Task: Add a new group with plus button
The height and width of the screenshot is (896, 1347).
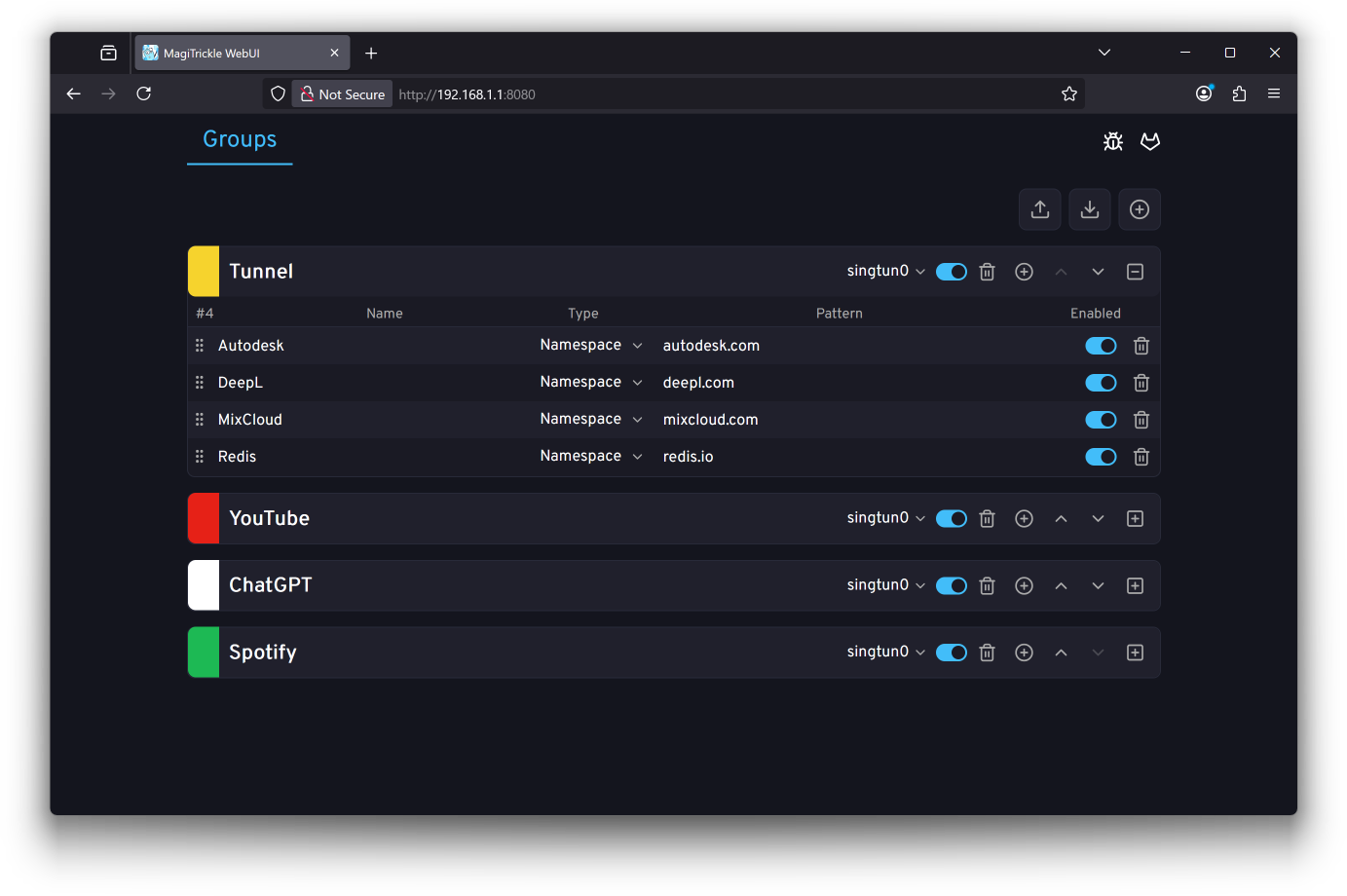Action: pos(1140,209)
